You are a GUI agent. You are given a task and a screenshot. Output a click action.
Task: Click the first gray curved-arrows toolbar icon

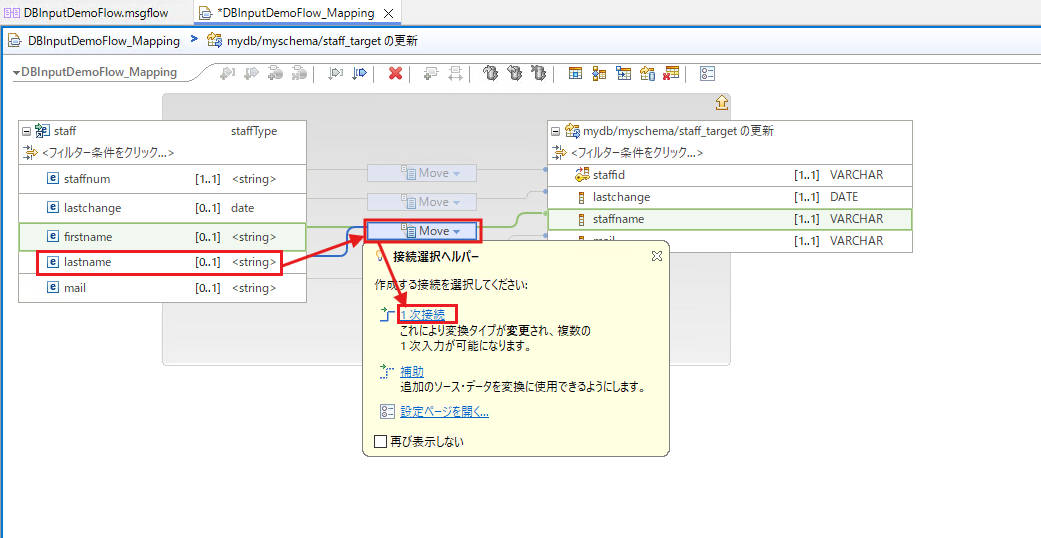click(491, 73)
